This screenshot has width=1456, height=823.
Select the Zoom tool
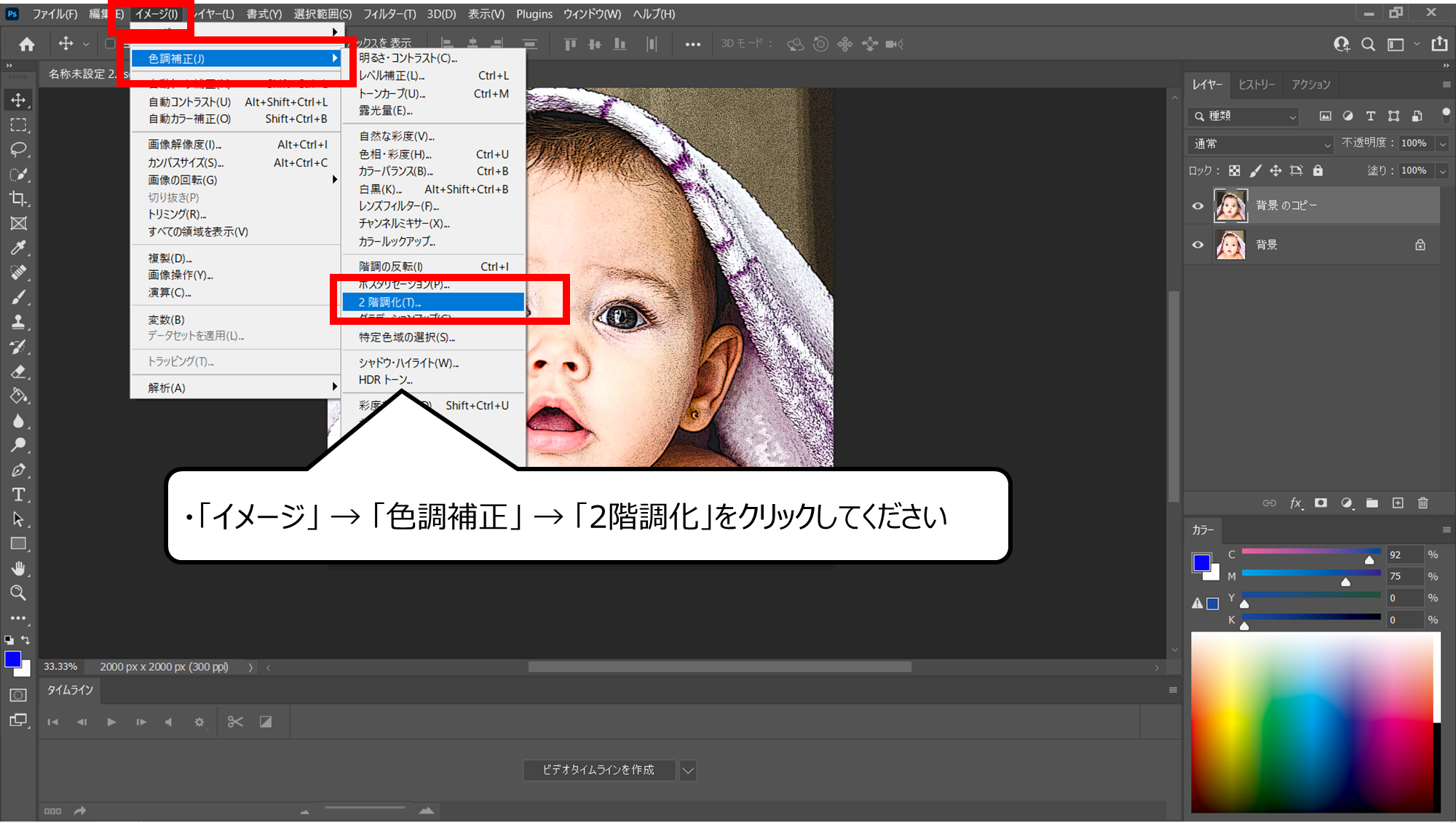[19, 593]
